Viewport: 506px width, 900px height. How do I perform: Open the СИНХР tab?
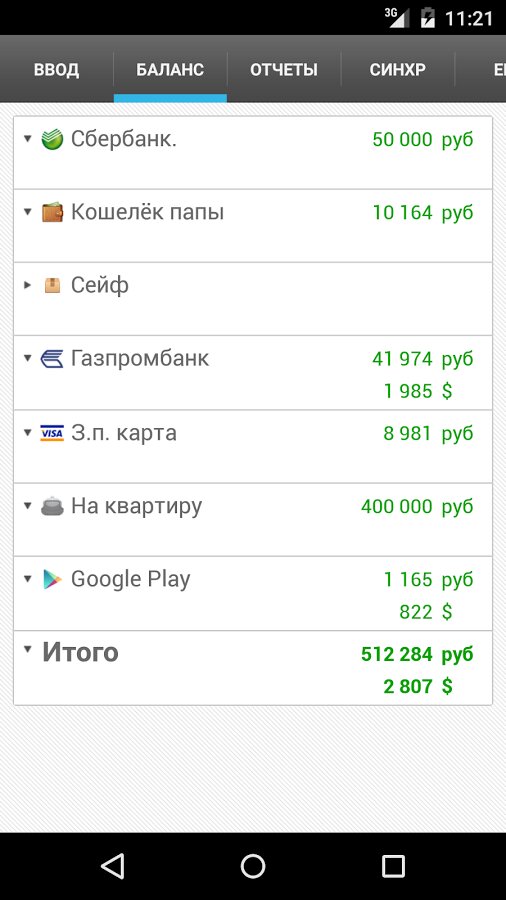[398, 69]
